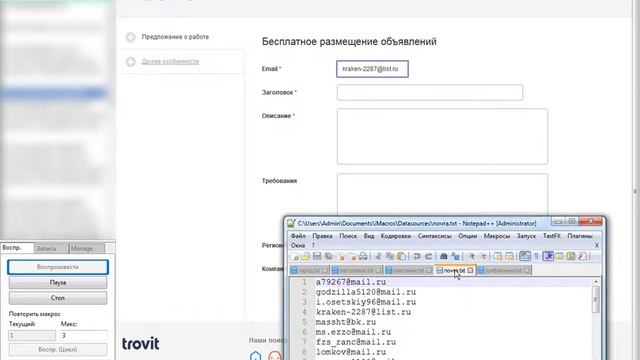Click the Print icon in Notepad++ toolbar
640x360 pixels.
click(x=363, y=256)
